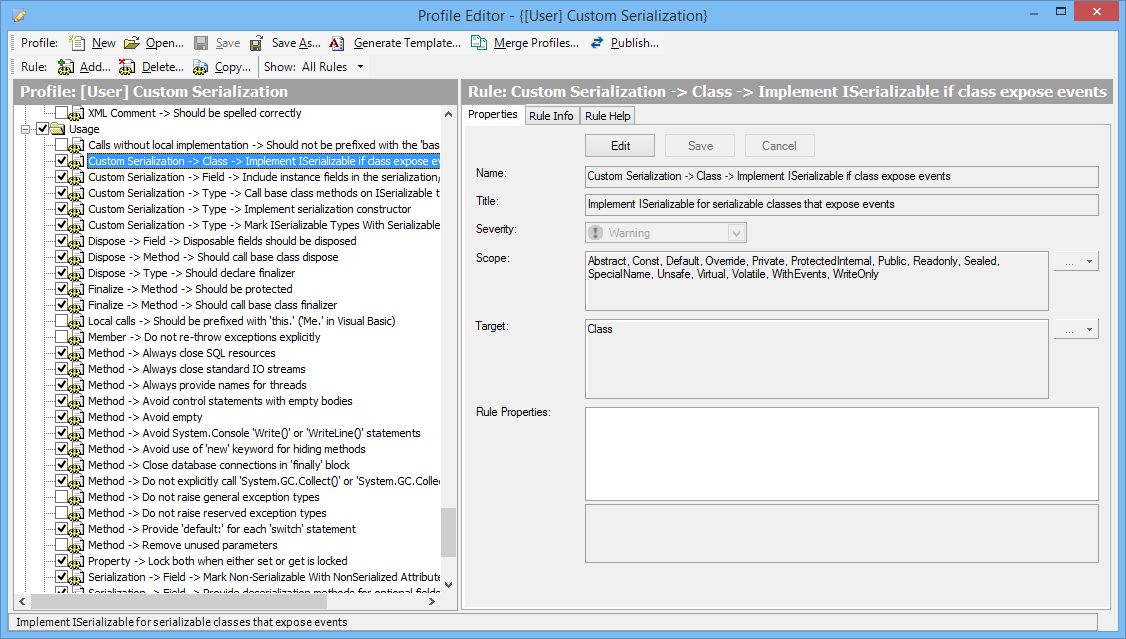Viewport: 1126px width, 639px height.
Task: Click the Usage folder icon in tree
Action: [x=58, y=129]
